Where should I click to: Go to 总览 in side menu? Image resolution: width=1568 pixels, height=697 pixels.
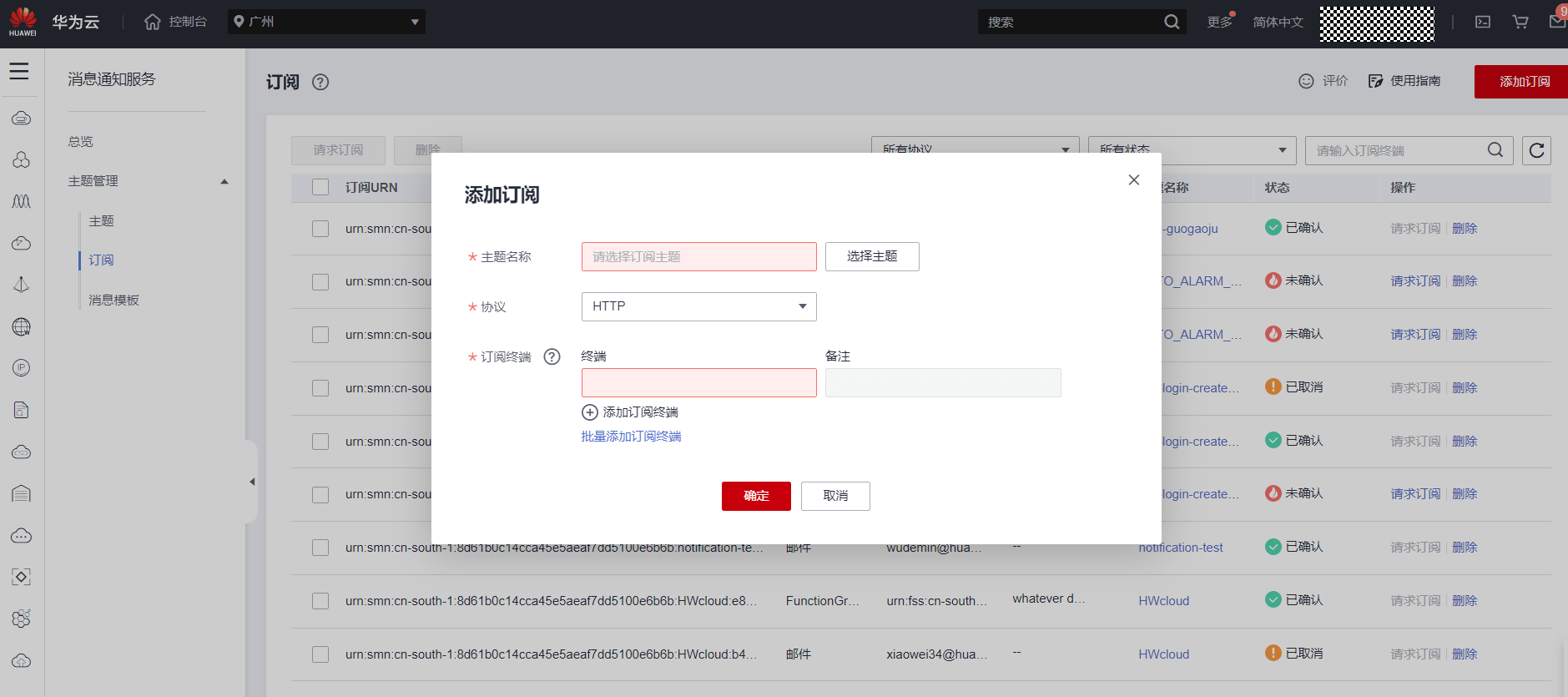[x=81, y=142]
